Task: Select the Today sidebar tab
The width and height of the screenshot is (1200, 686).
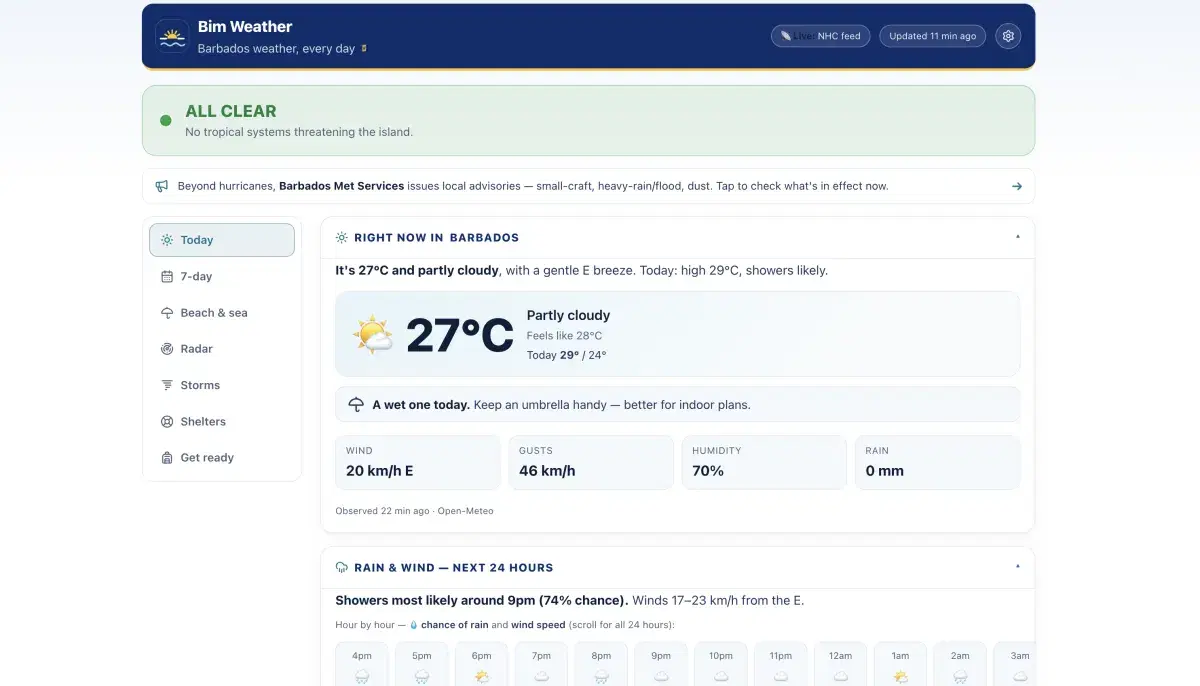Action: coord(222,240)
